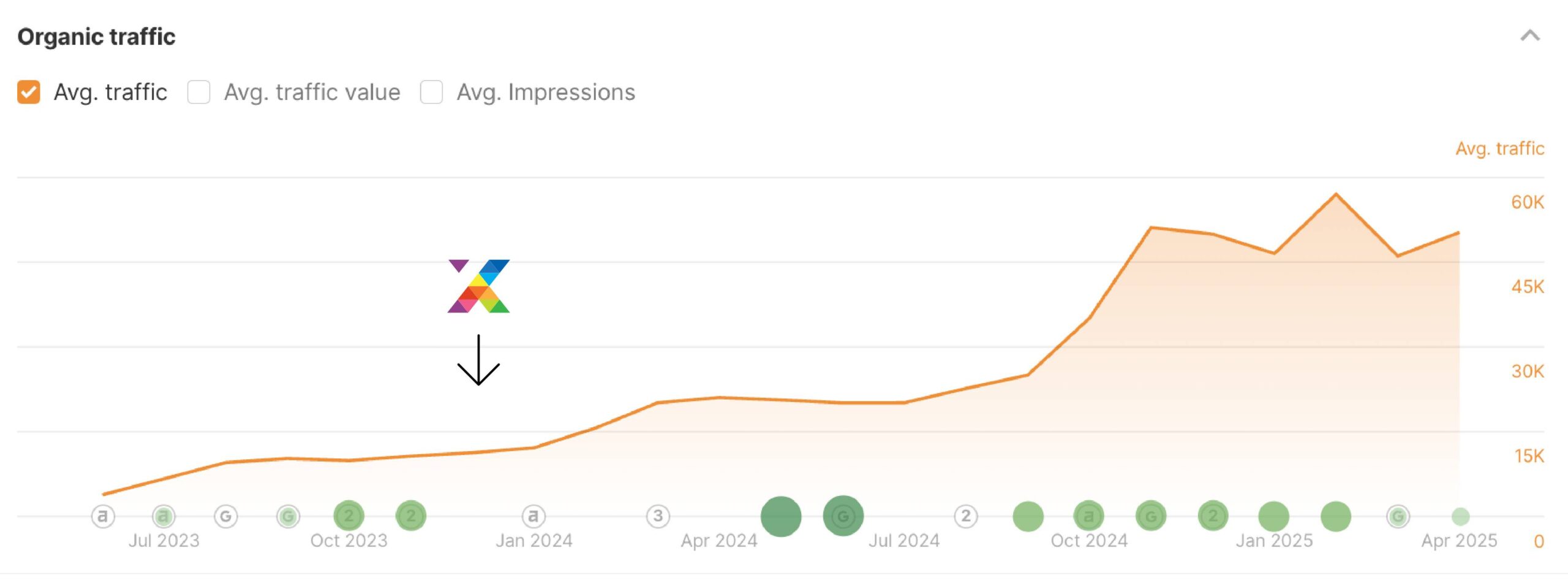Click the multicolored X logo on chart
The width and height of the screenshot is (1568, 586).
pyautogui.click(x=478, y=286)
